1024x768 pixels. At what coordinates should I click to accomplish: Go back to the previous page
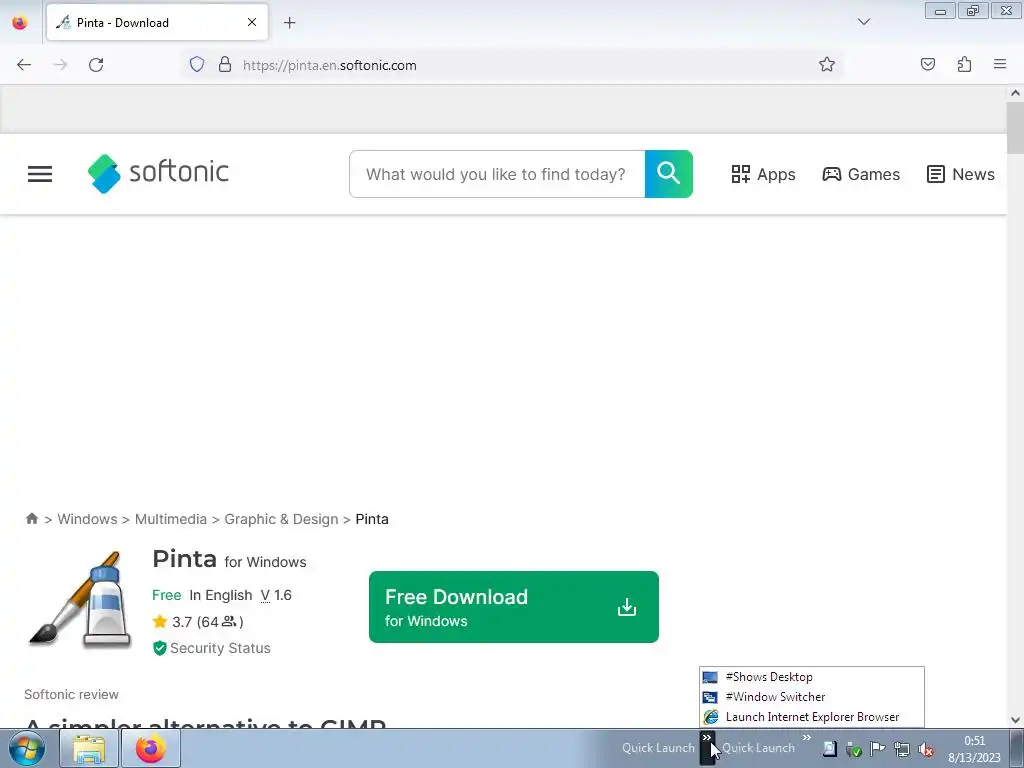coord(24,65)
